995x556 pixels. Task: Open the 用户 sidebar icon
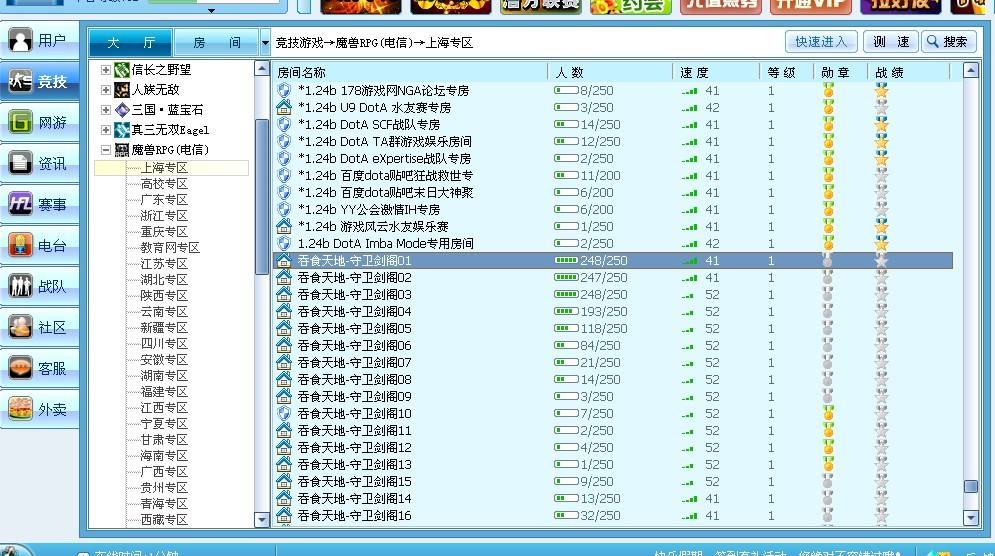pos(21,41)
